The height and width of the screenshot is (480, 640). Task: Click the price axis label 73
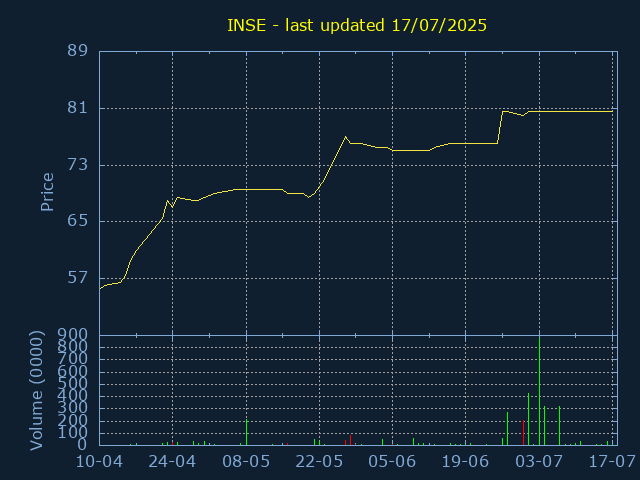tap(78, 165)
